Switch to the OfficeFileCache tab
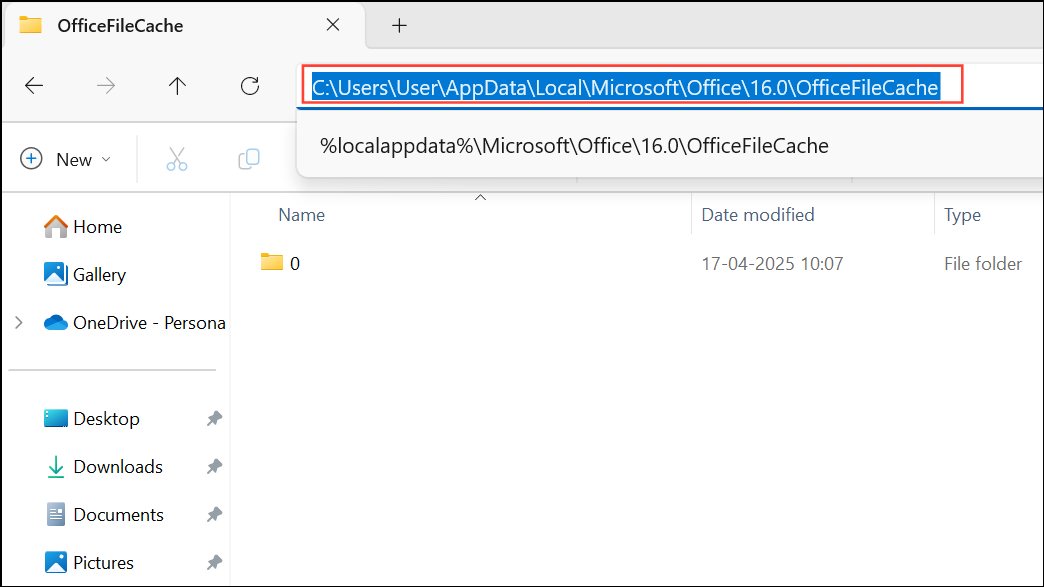Viewport: 1044px width, 587px height. pyautogui.click(x=120, y=26)
